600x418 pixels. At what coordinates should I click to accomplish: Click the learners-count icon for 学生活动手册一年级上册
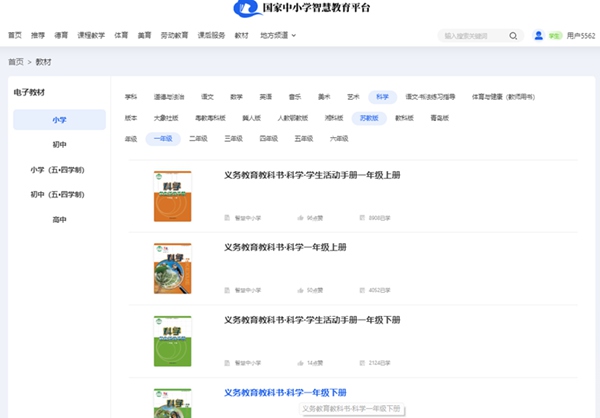[x=362, y=218]
